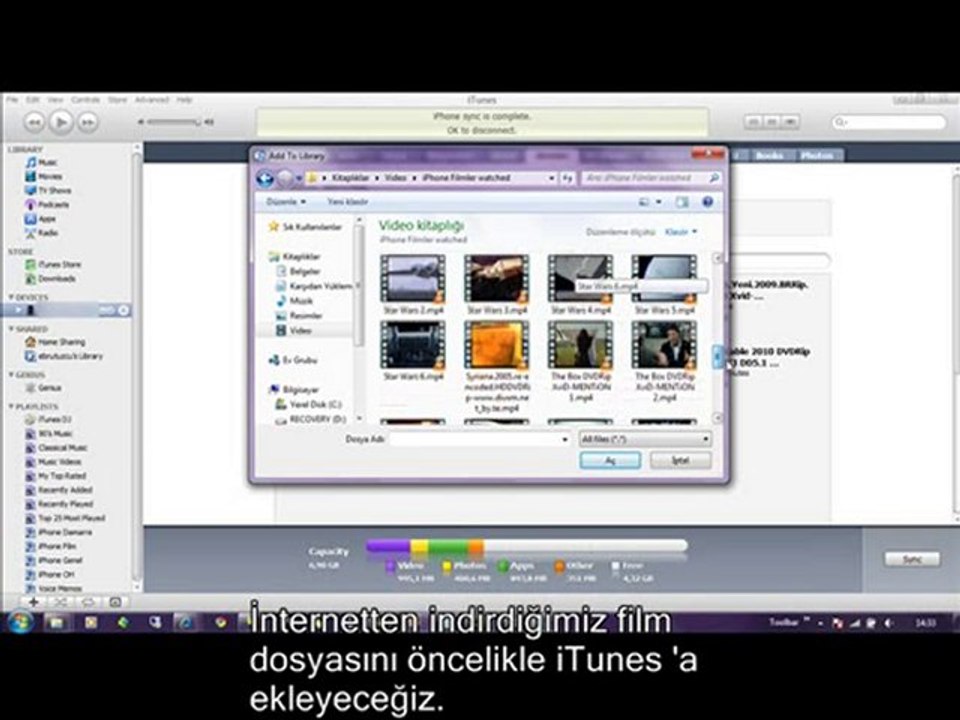Click the iTunes Previous track button
The height and width of the screenshot is (720, 960).
[x=34, y=122]
